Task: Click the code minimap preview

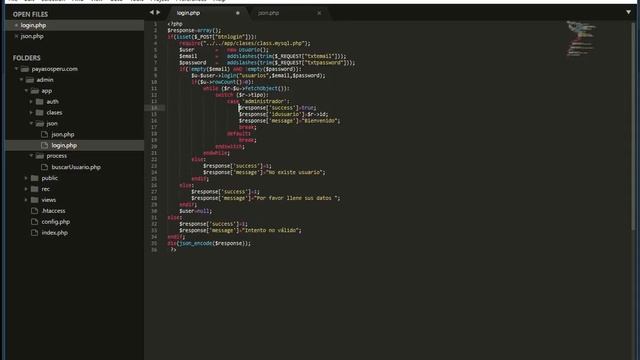Action: click(581, 38)
